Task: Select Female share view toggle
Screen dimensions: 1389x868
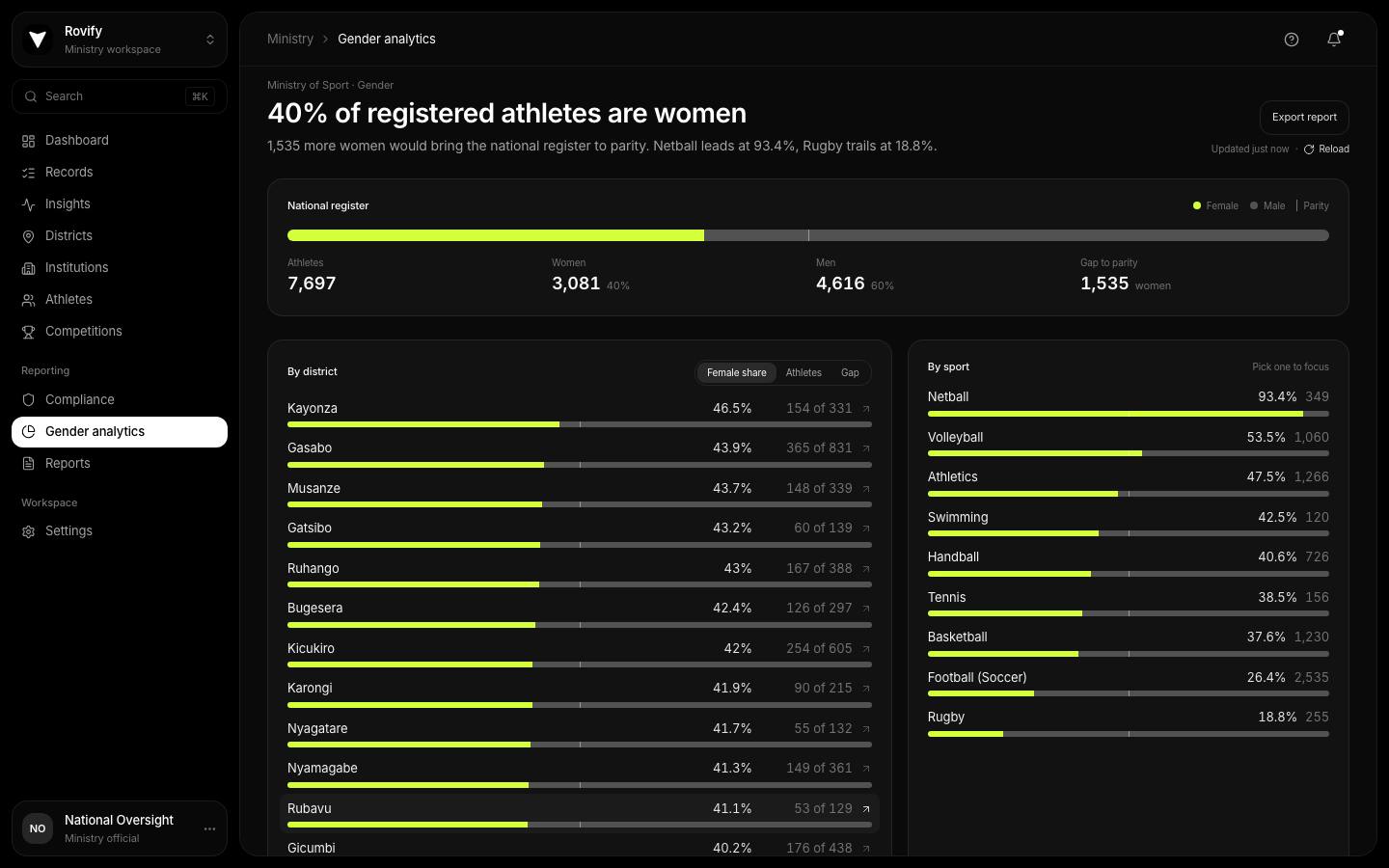Action: pyautogui.click(x=737, y=372)
